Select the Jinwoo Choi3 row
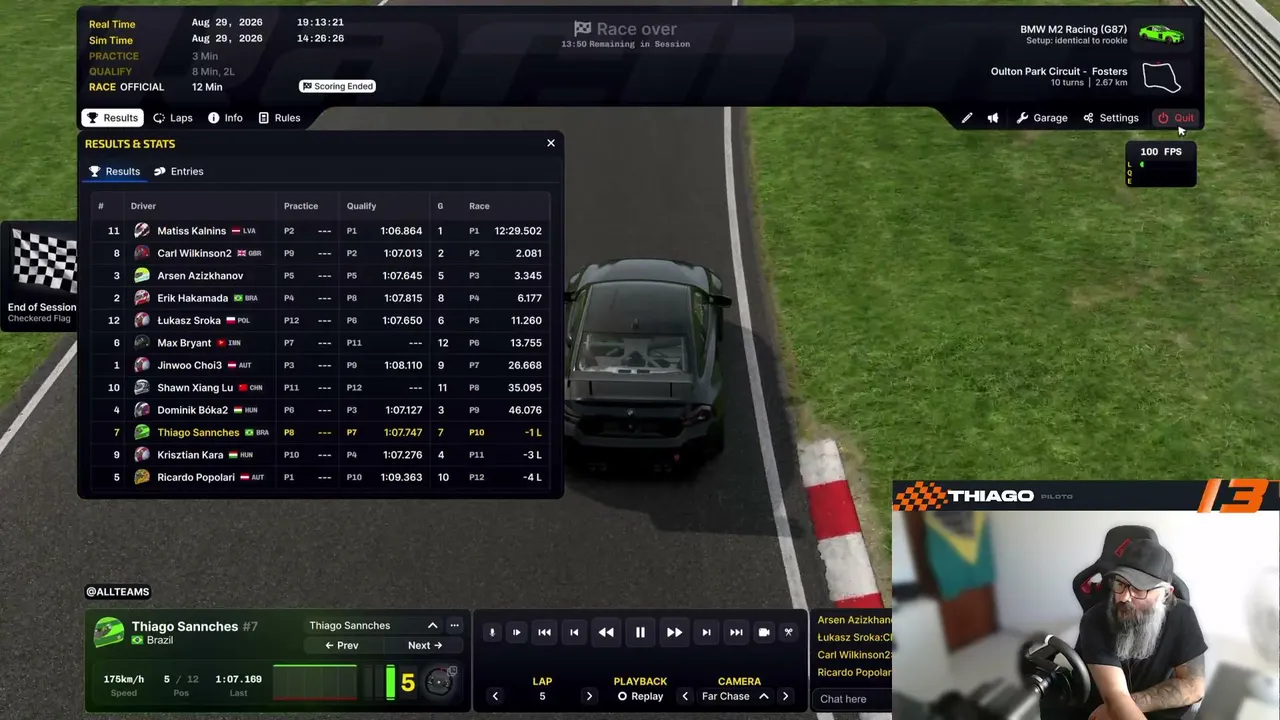 click(320, 365)
